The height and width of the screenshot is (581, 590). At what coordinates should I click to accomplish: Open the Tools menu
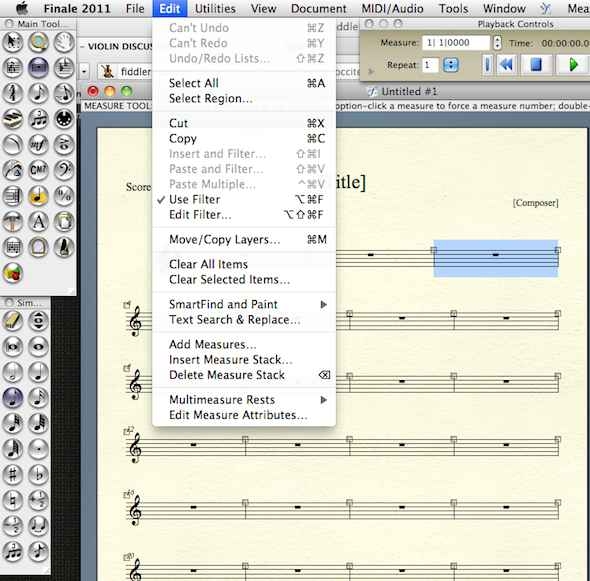(453, 8)
